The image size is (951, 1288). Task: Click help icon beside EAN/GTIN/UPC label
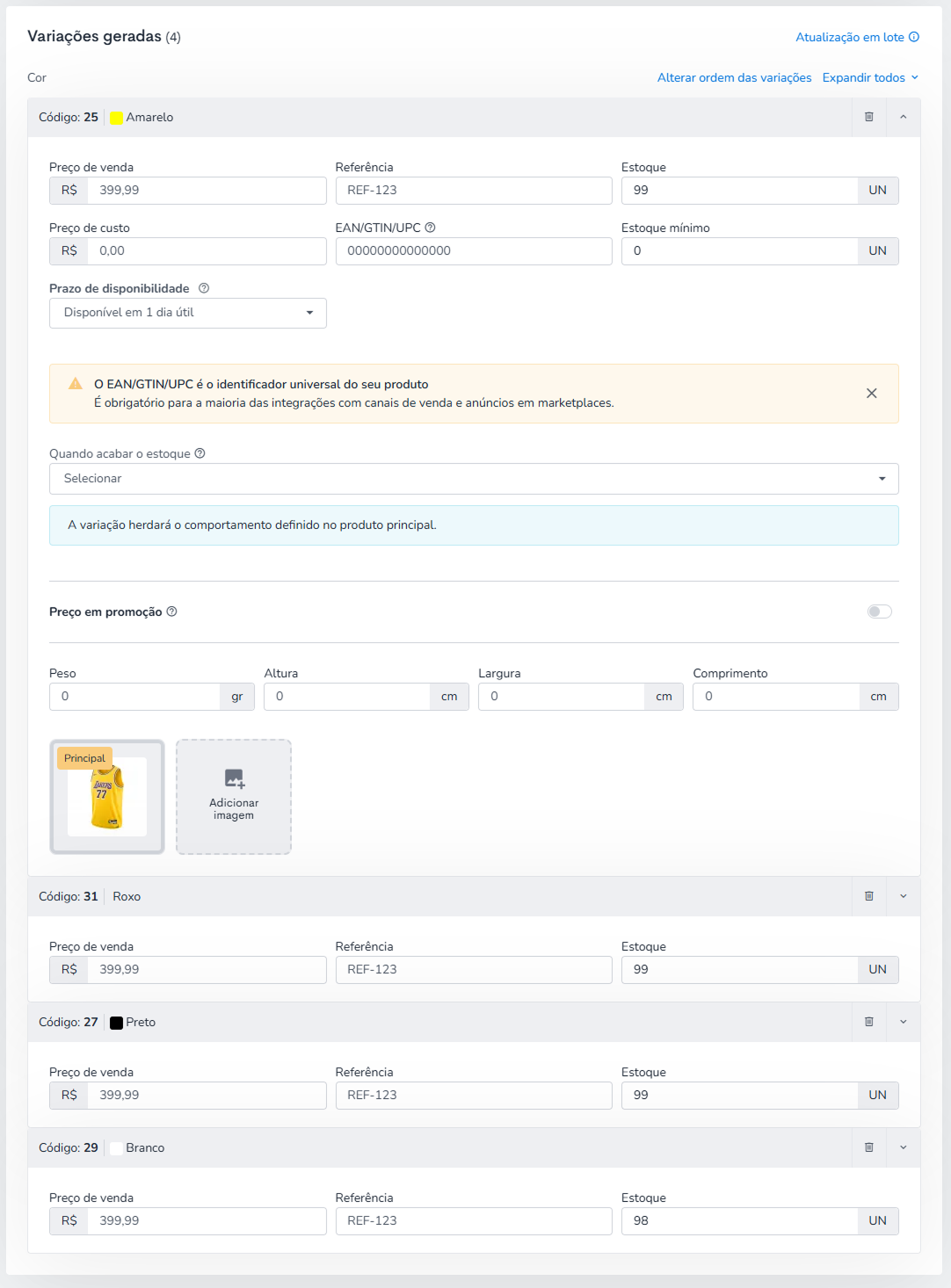click(x=430, y=228)
